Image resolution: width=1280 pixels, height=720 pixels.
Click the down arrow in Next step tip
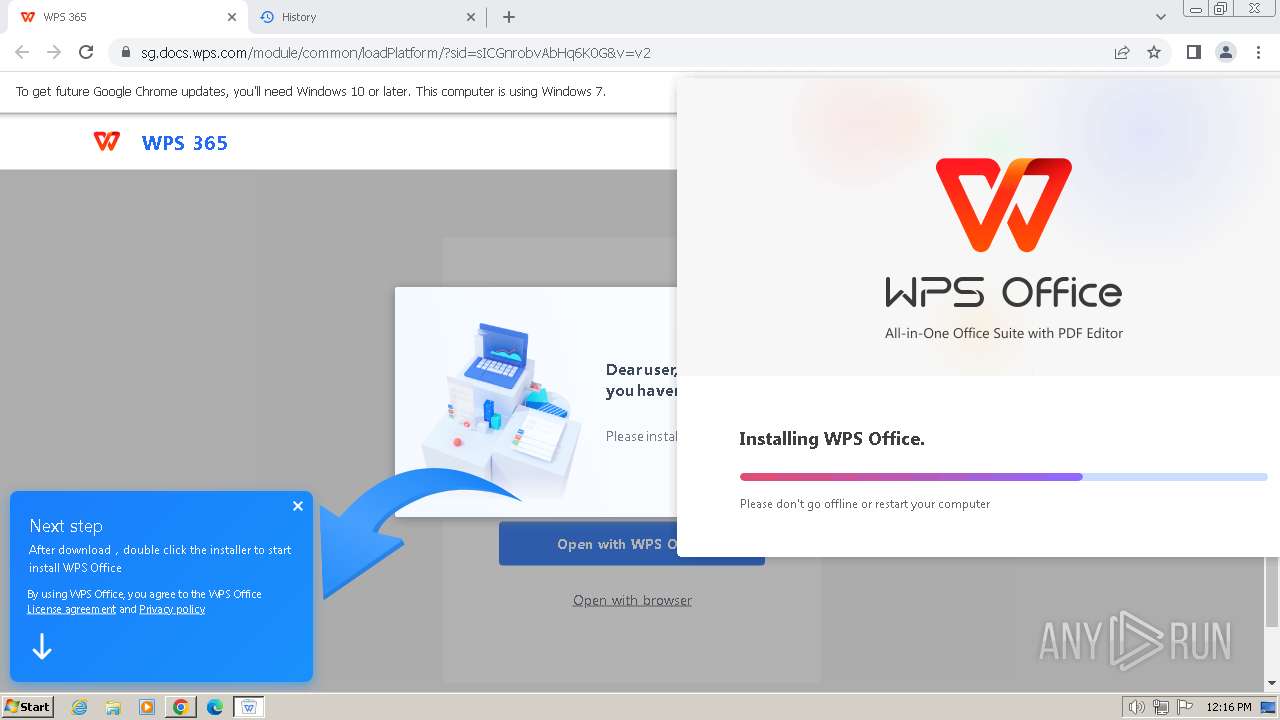pyautogui.click(x=42, y=647)
